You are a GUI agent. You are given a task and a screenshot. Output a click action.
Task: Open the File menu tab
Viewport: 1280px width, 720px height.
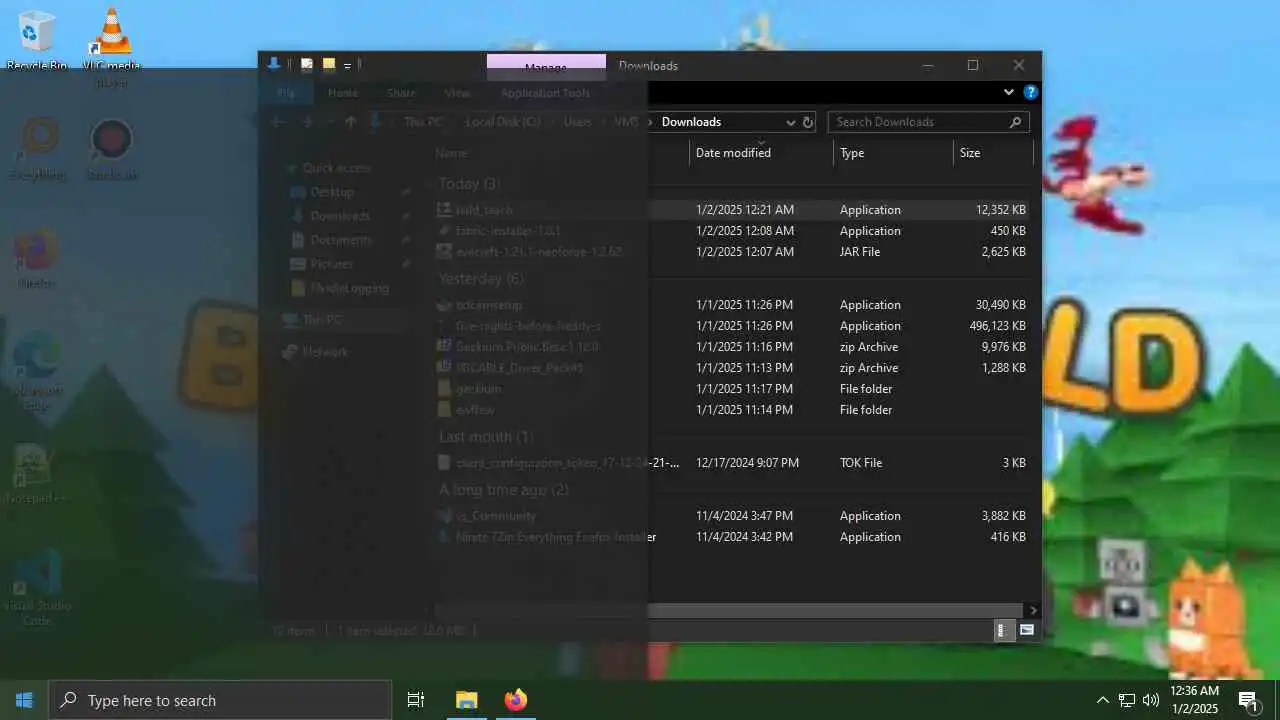pos(286,93)
